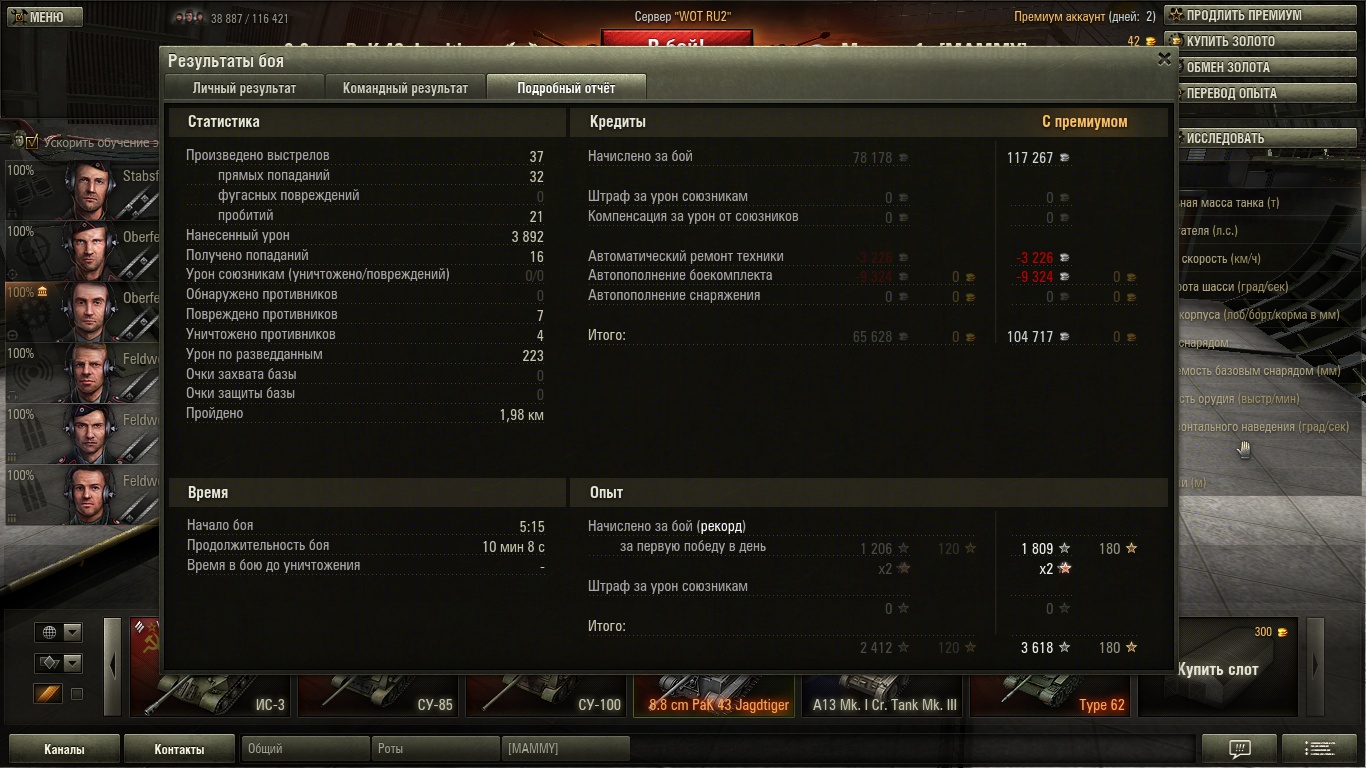Switch to the Личный результат tab
This screenshot has height=768, width=1366.
(x=244, y=88)
